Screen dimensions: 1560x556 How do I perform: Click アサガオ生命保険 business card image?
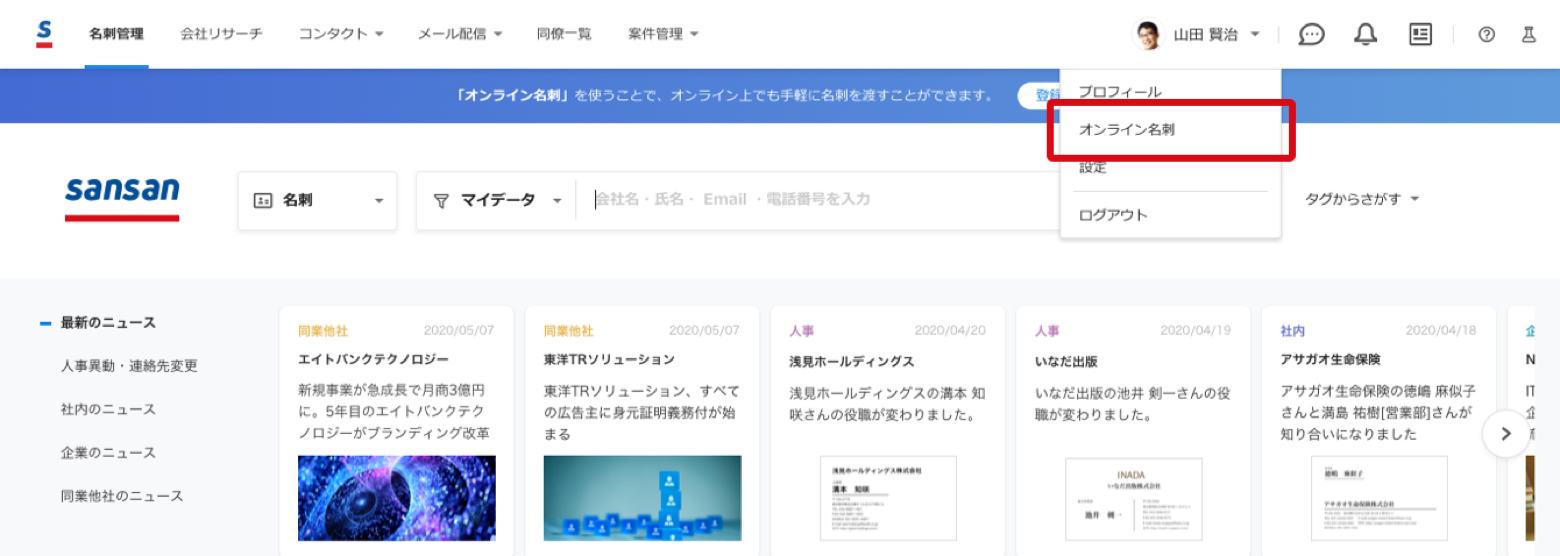(1379, 498)
